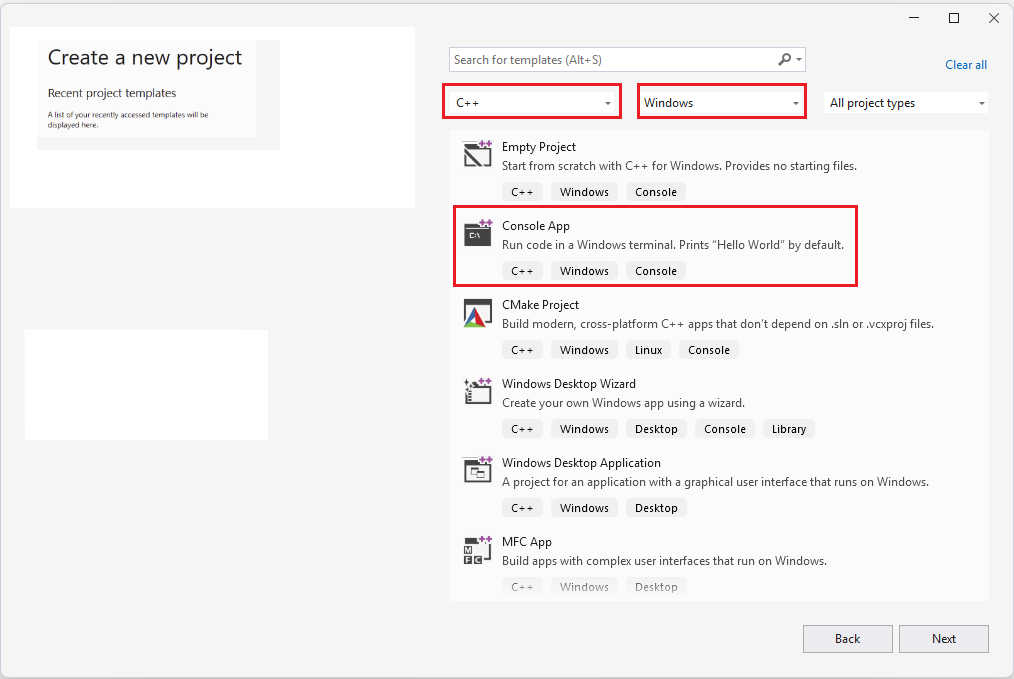
Task: Click the search magnifier icon
Action: tap(785, 59)
